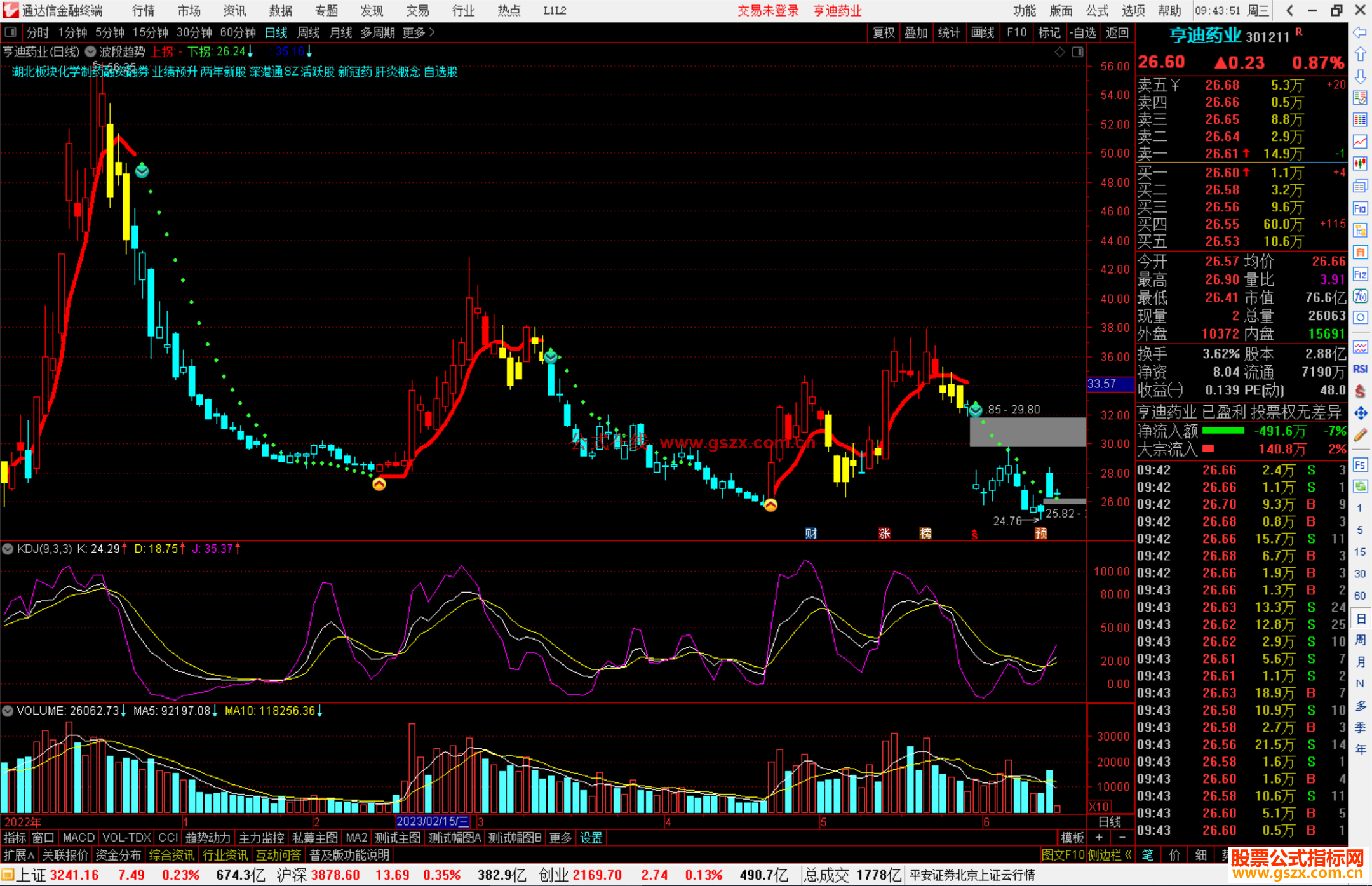
Task: Toggle the VOLUME panel circle button
Action: [8, 711]
